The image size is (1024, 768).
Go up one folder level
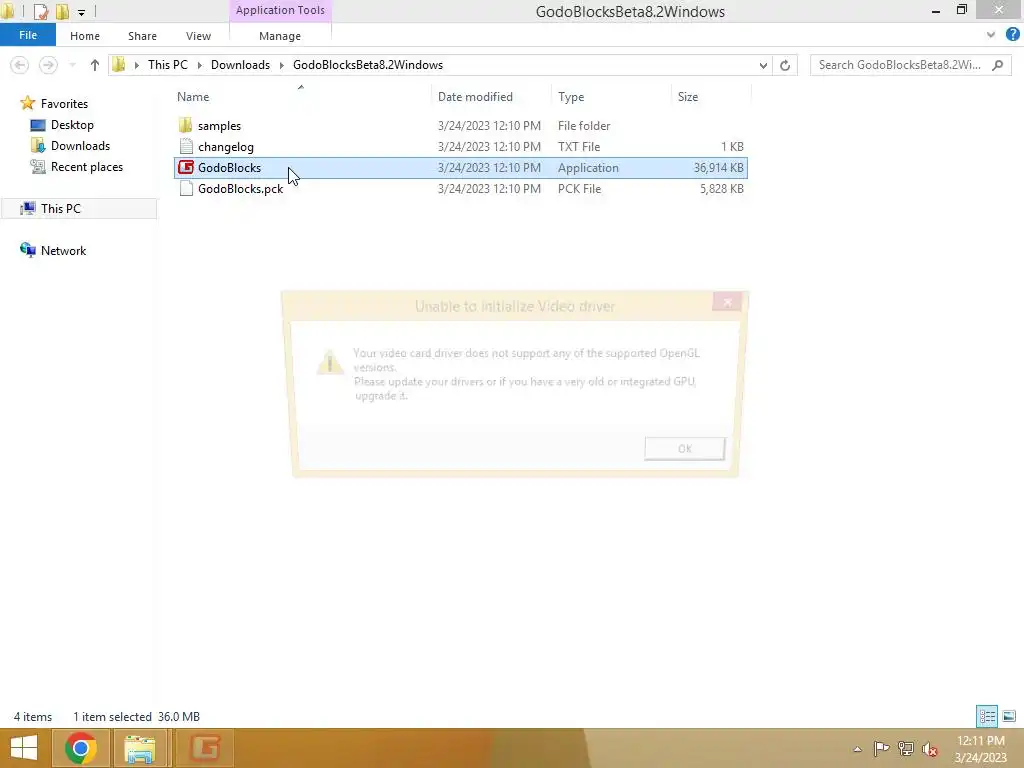(x=95, y=65)
